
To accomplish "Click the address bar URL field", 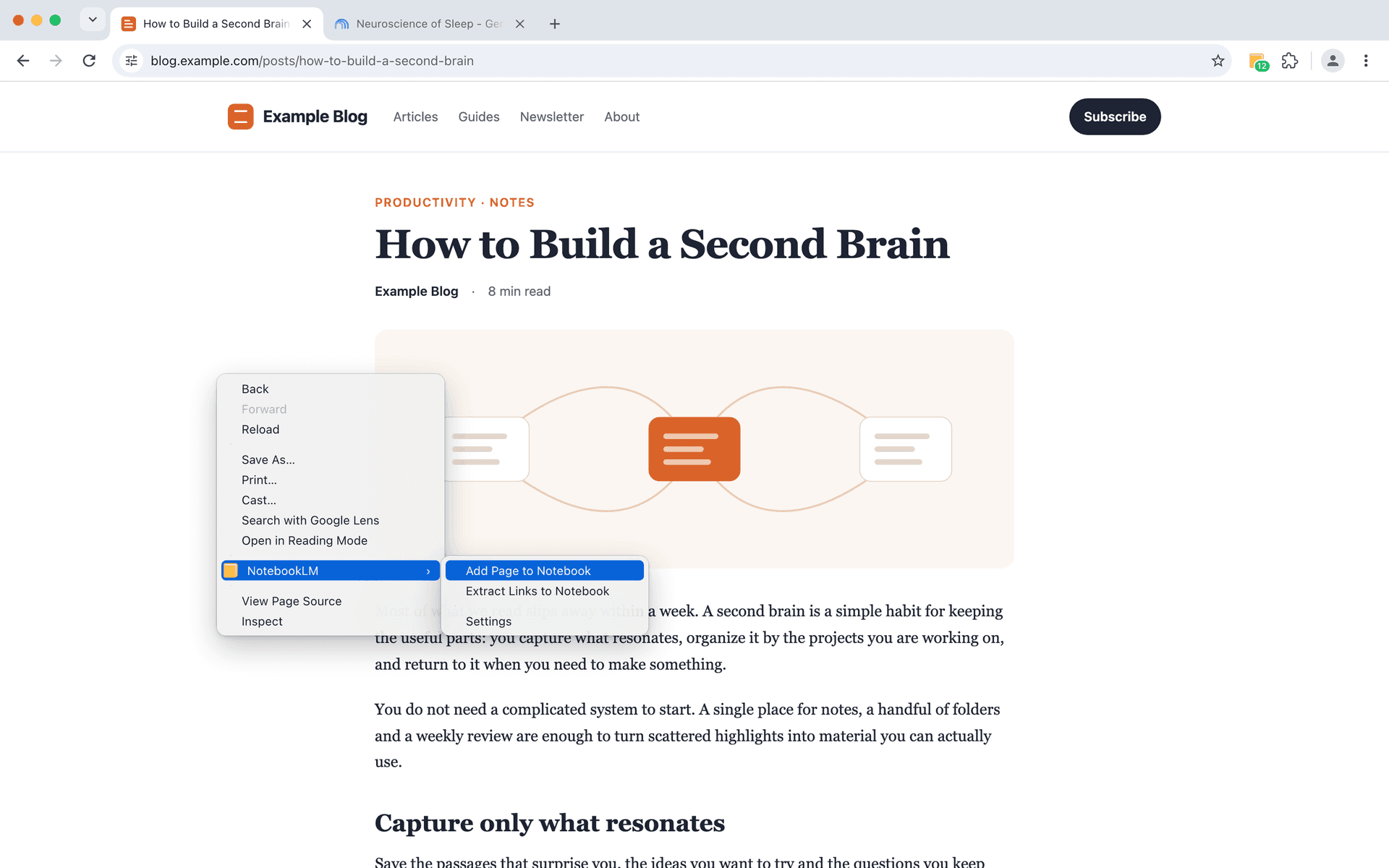I will coord(673,61).
